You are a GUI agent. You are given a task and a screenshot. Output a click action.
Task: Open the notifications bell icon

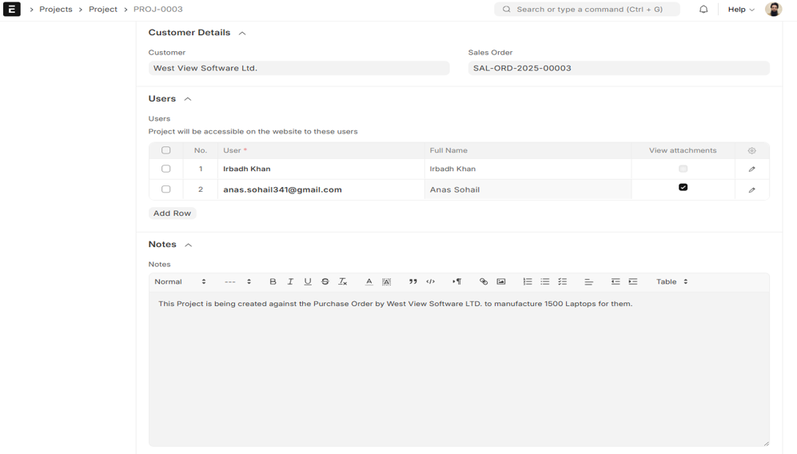pos(703,9)
